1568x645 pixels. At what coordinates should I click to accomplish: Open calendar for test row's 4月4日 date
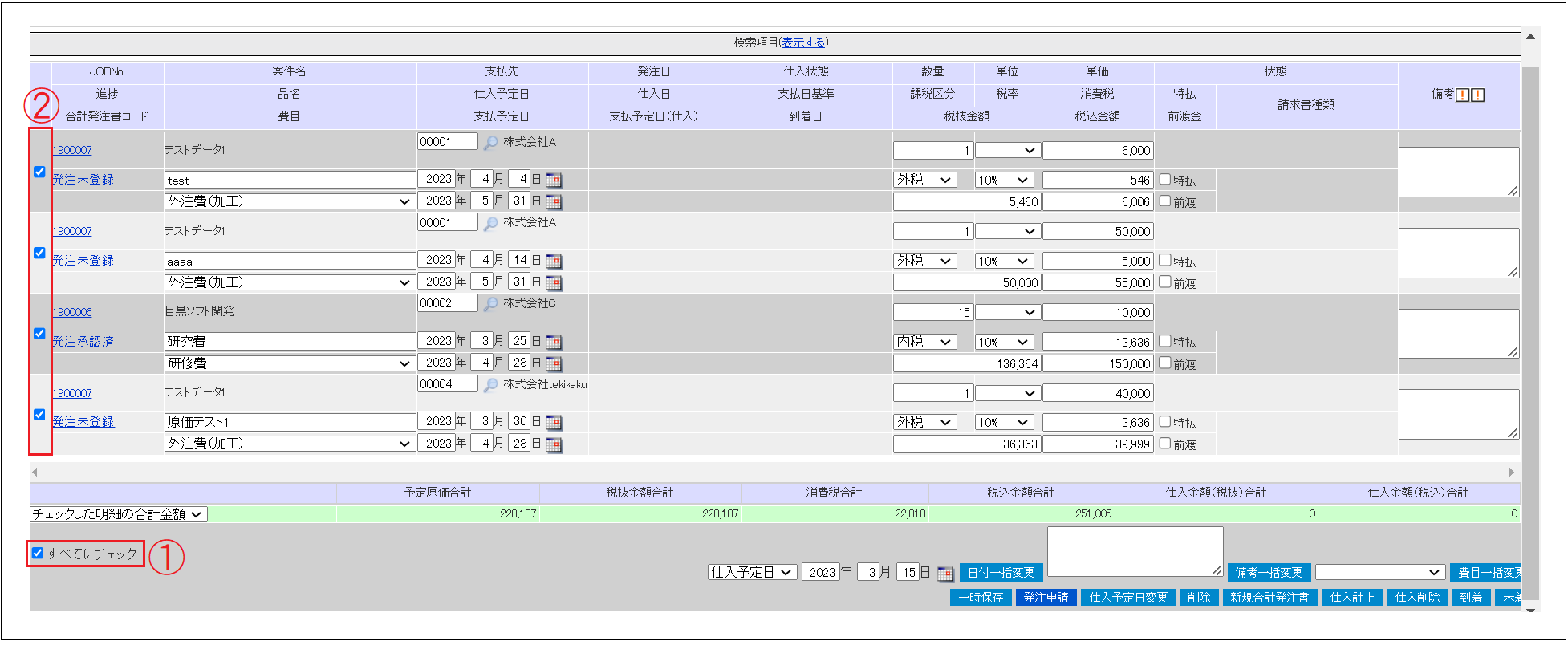point(554,180)
